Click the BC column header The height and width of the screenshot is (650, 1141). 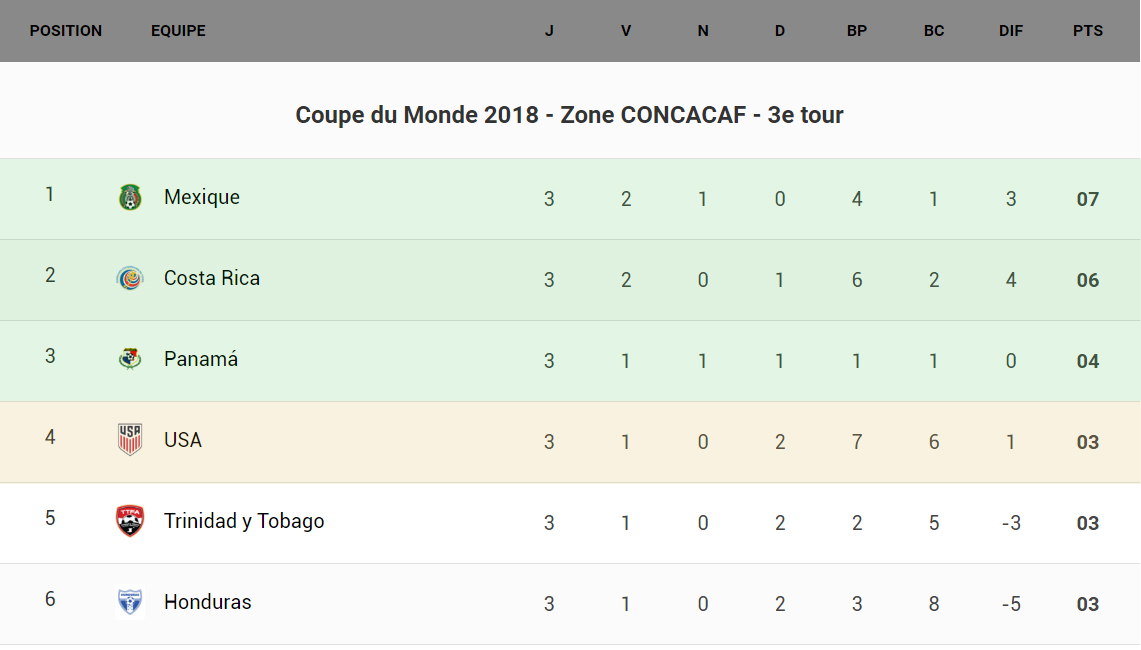934,31
